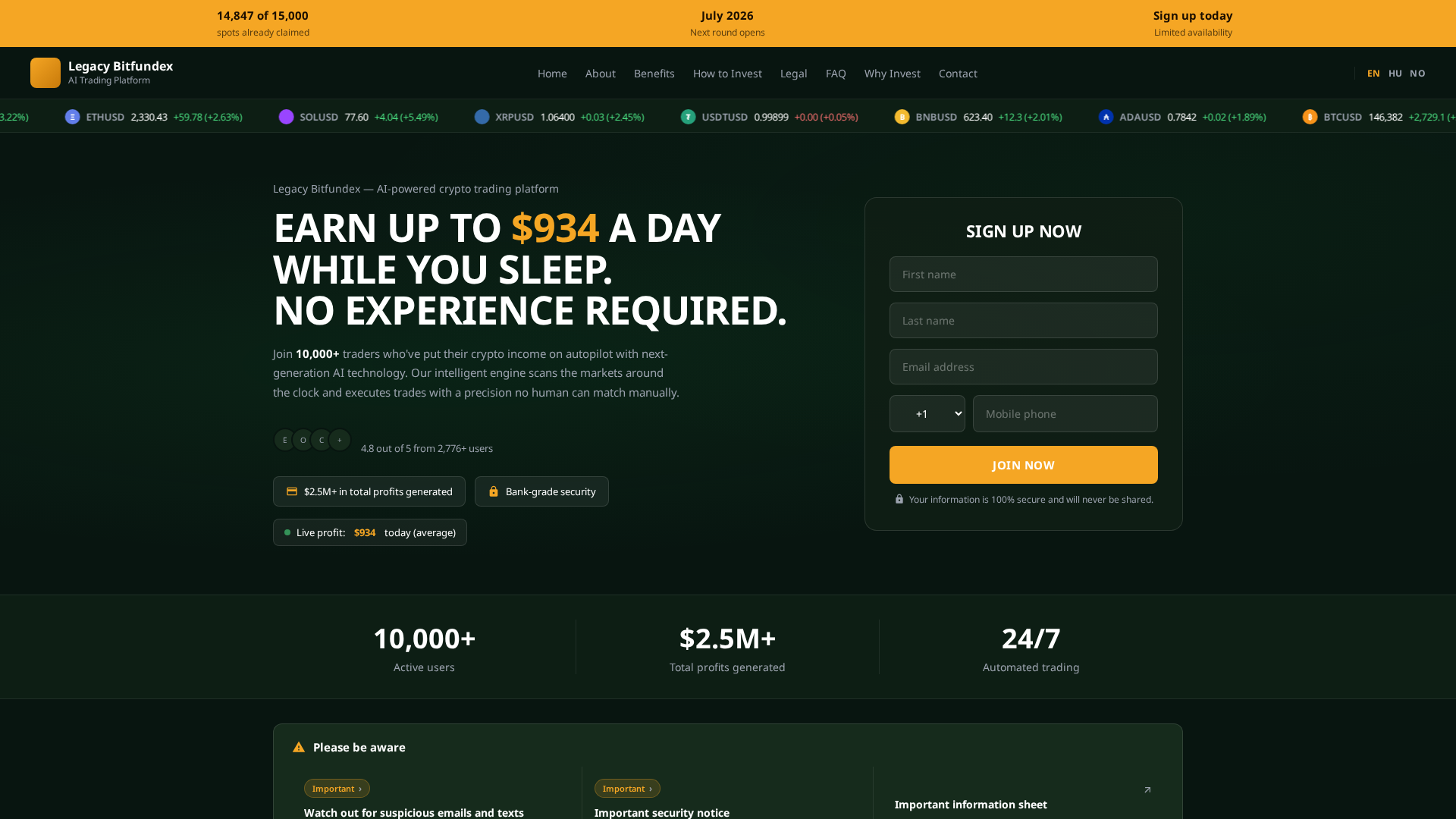
Task: Open the Benefits nav link
Action: 654,74
